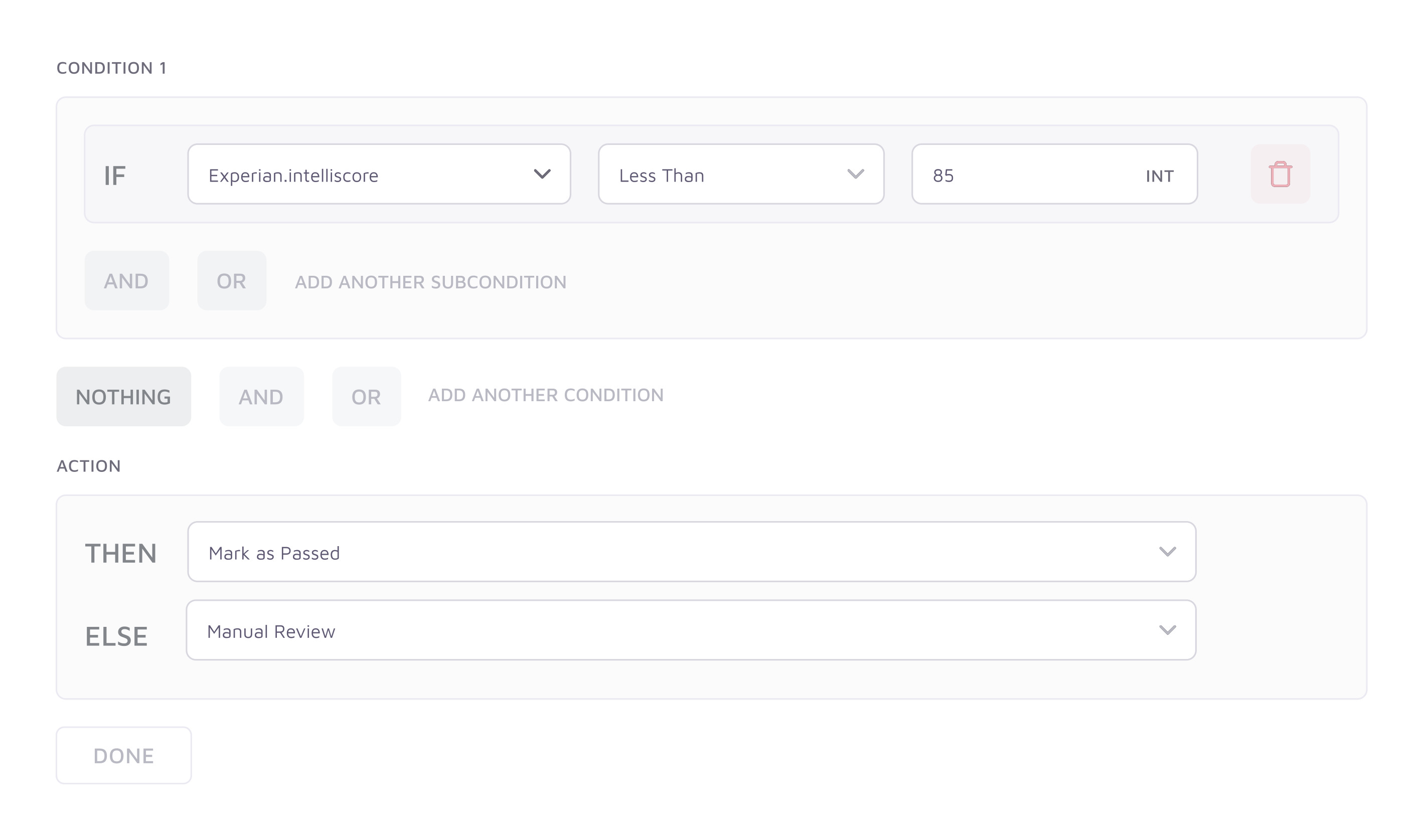
Task: Toggle OR for another condition
Action: 366,396
